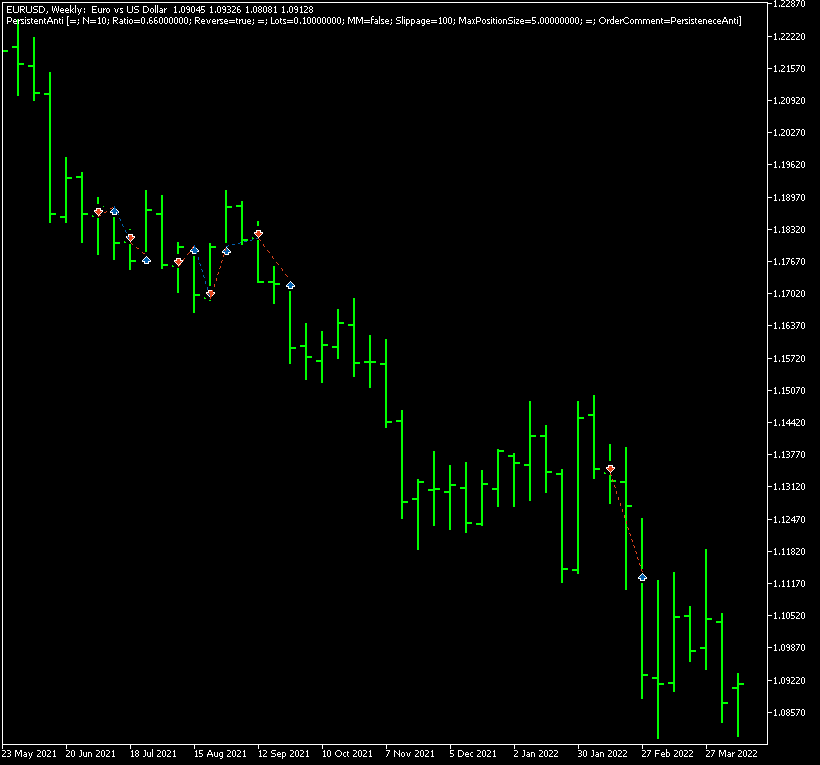820x765 pixels.
Task: Select the red sell diamond near 30 Jan 2022
Action: (611, 467)
